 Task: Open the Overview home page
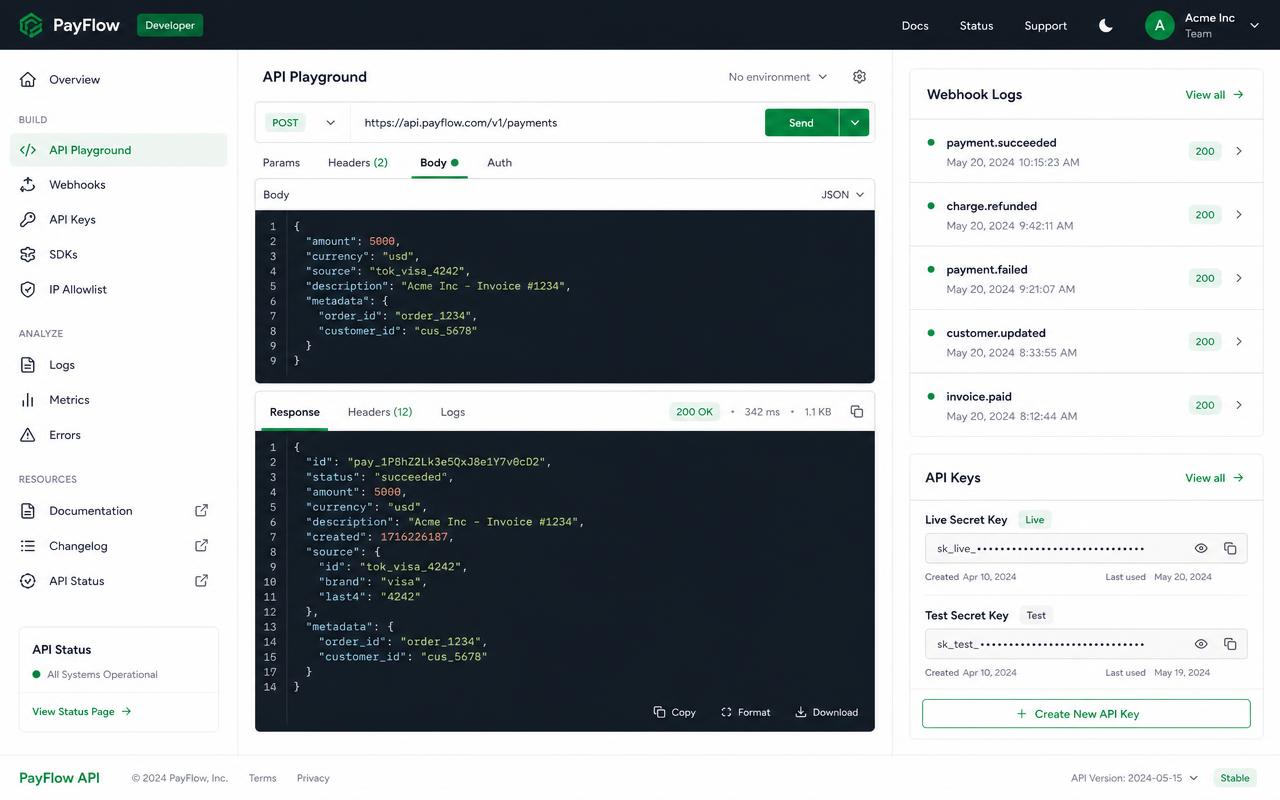point(118,80)
